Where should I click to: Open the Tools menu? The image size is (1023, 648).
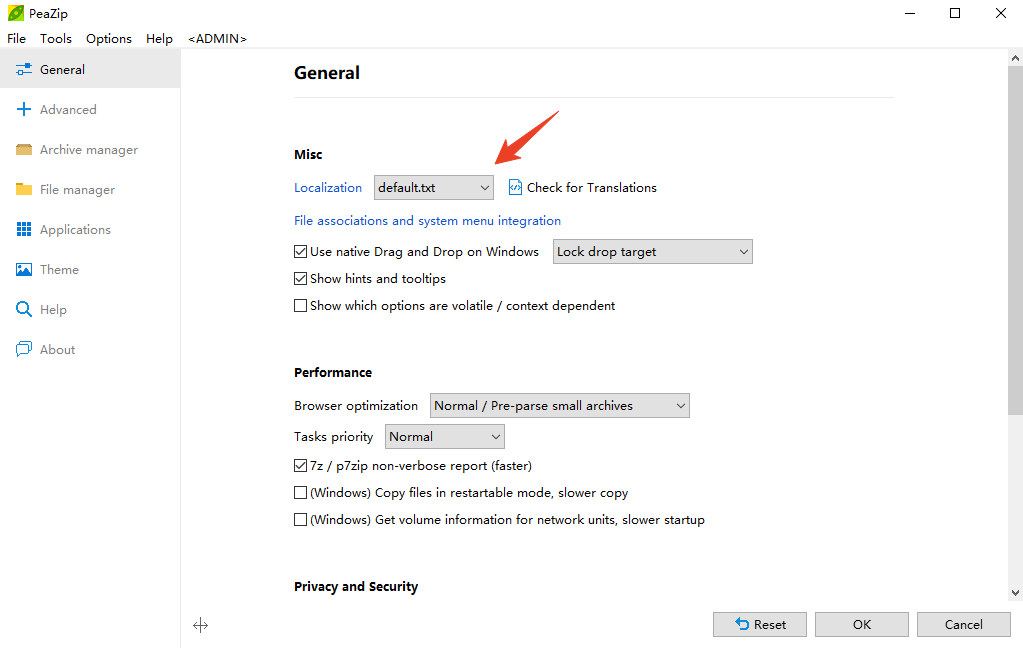pos(56,39)
